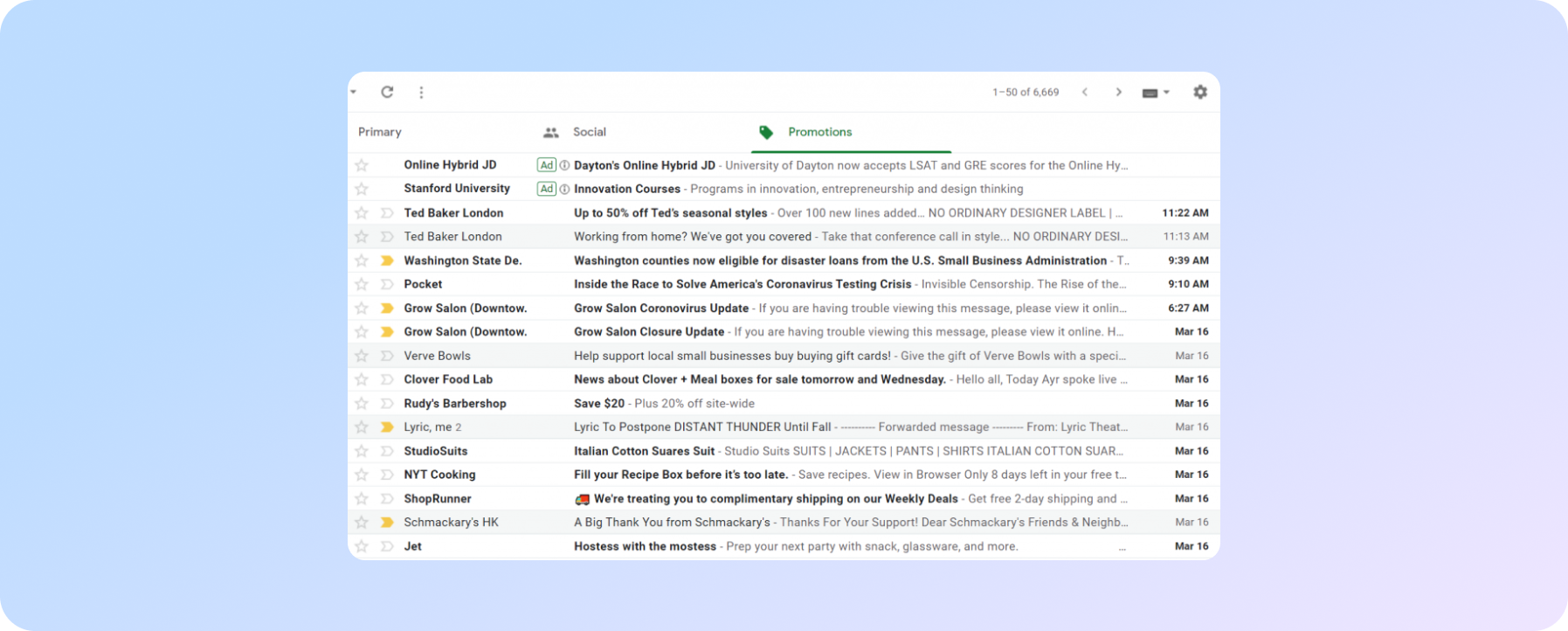The width and height of the screenshot is (1568, 631).
Task: Open Dayton's Online Hybrid JD ad
Action: coord(784,165)
